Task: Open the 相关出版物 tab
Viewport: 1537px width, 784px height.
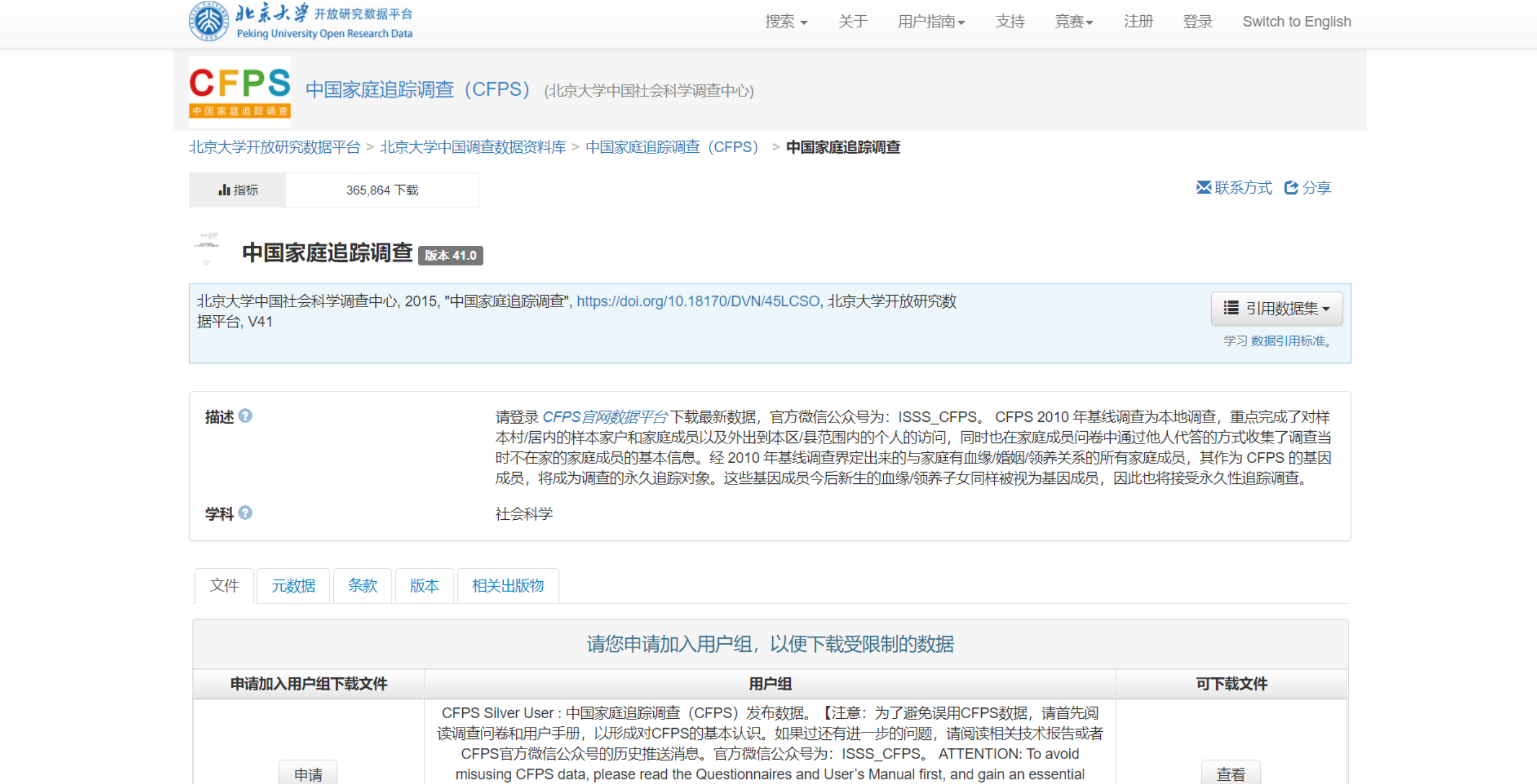Action: (x=507, y=586)
